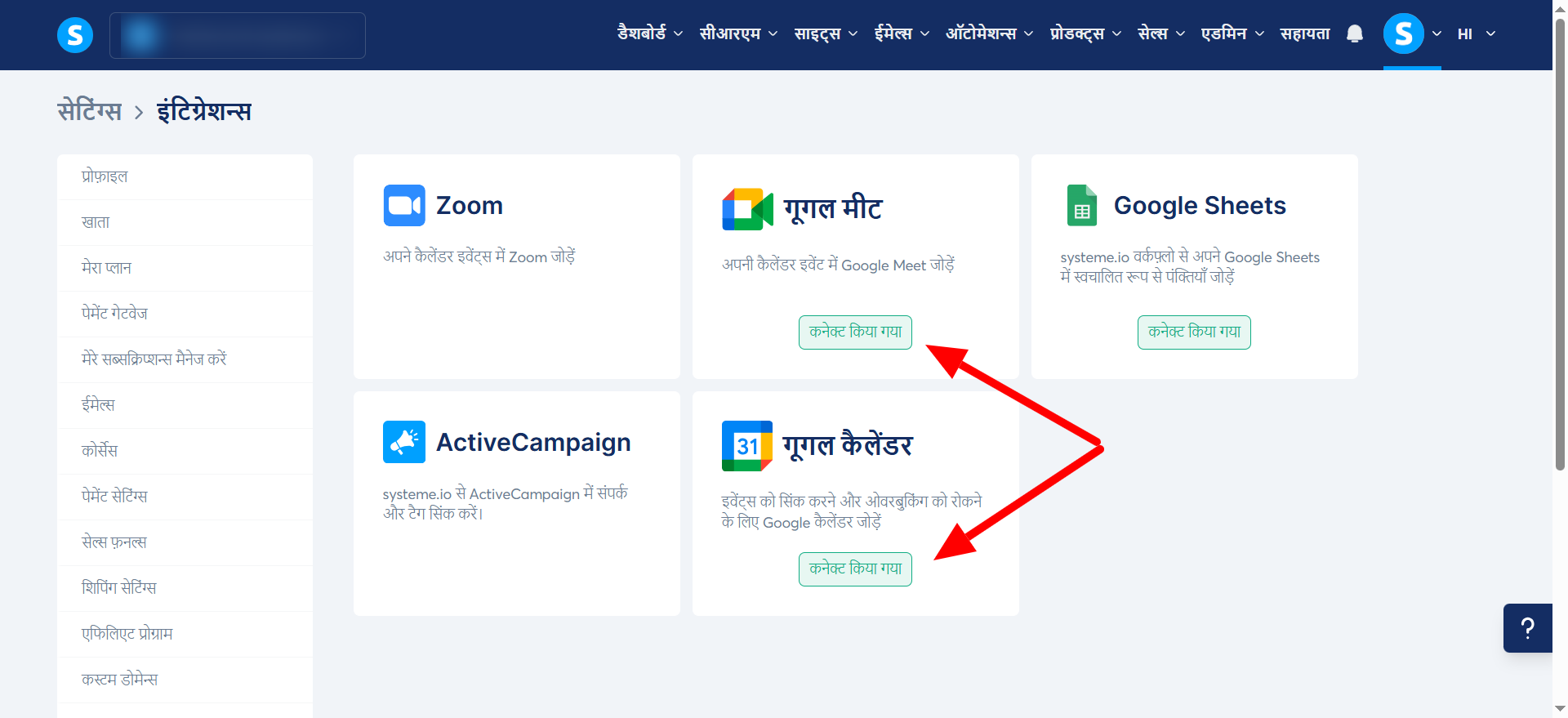This screenshot has width=1568, height=718.
Task: Expand the डैशबोर्ड menu
Action: (650, 33)
